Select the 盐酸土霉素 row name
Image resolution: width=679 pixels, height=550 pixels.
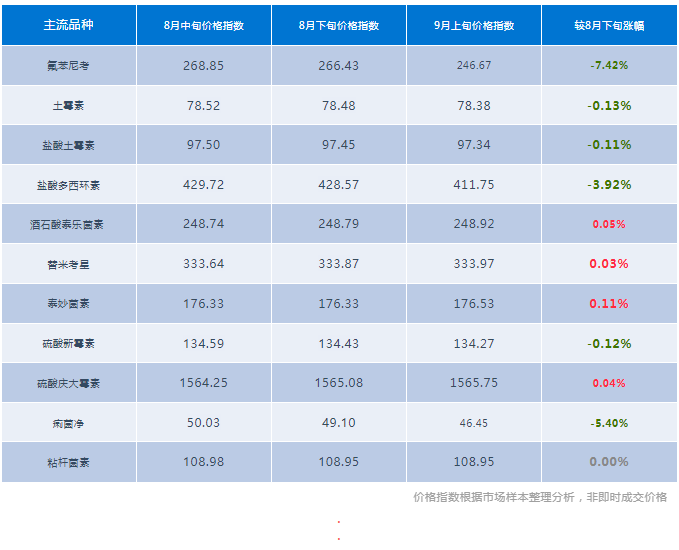(68, 145)
